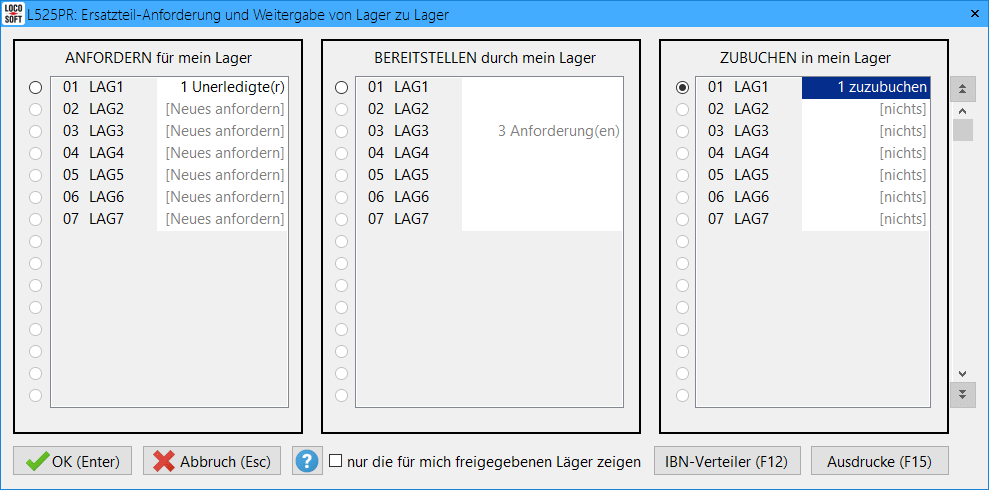989x490 pixels.
Task: Close the L525PR dialog window
Action: coord(974,13)
